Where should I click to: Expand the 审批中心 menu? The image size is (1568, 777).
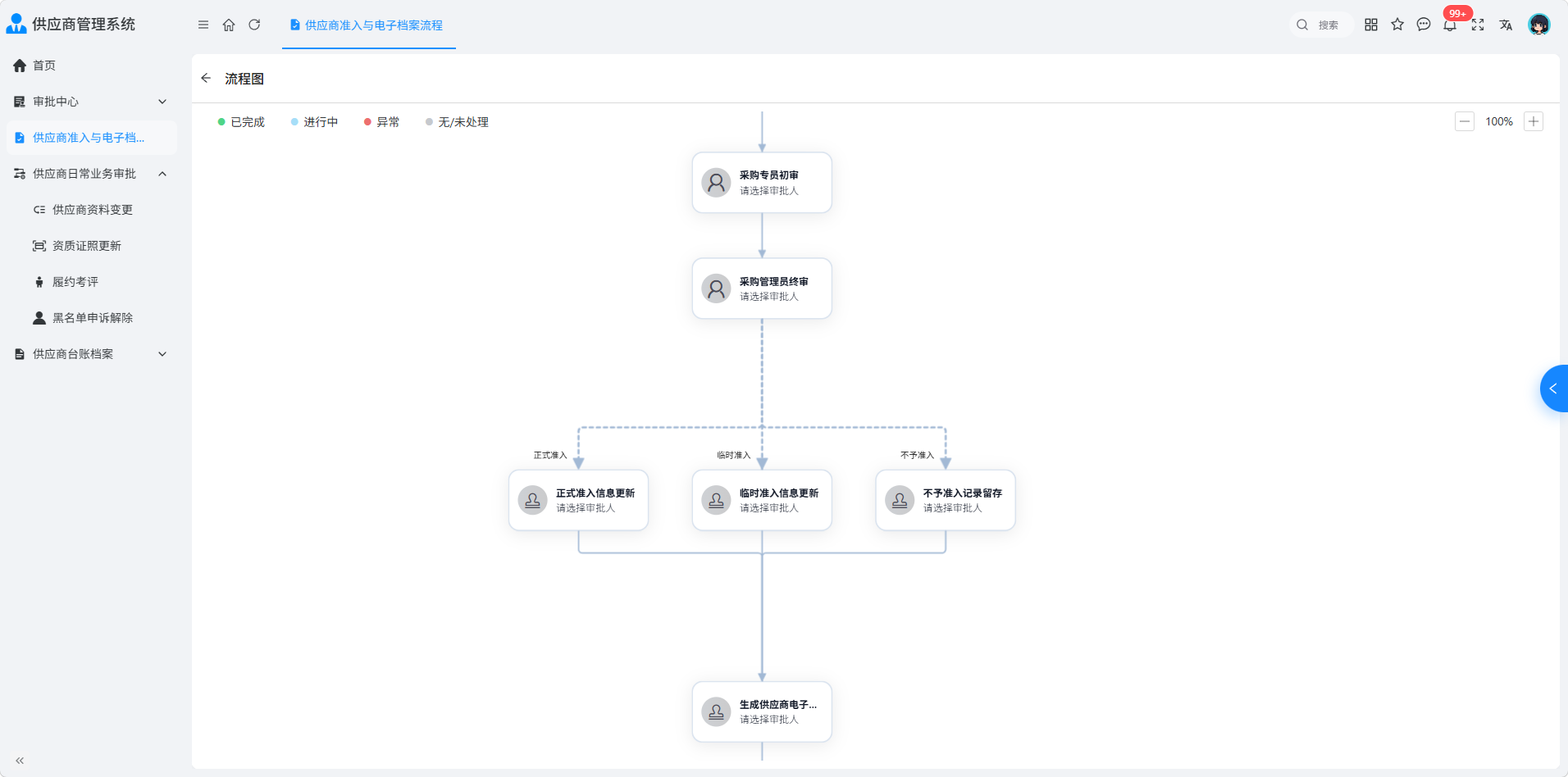tap(92, 102)
